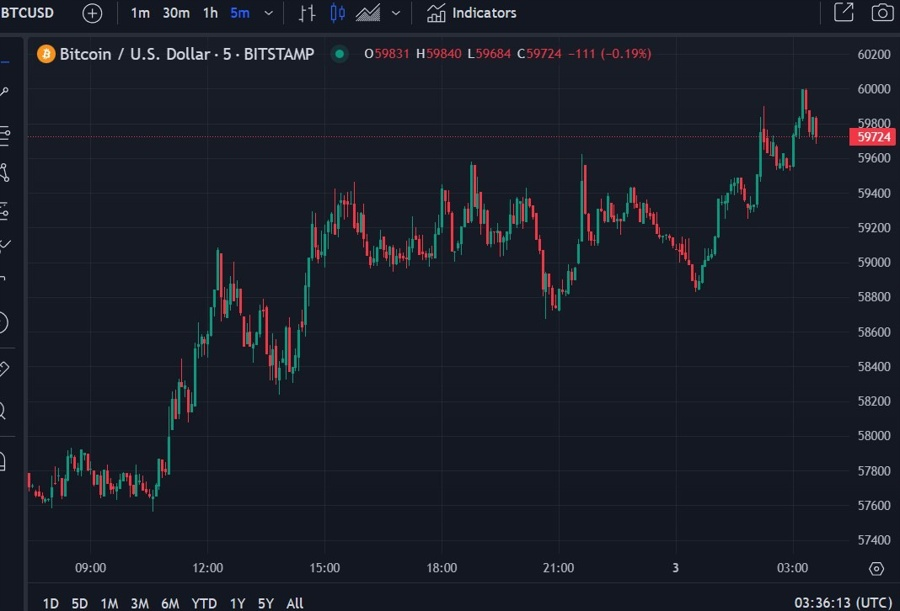Image resolution: width=900 pixels, height=611 pixels.
Task: Select the 1m timeframe
Action: click(x=140, y=13)
